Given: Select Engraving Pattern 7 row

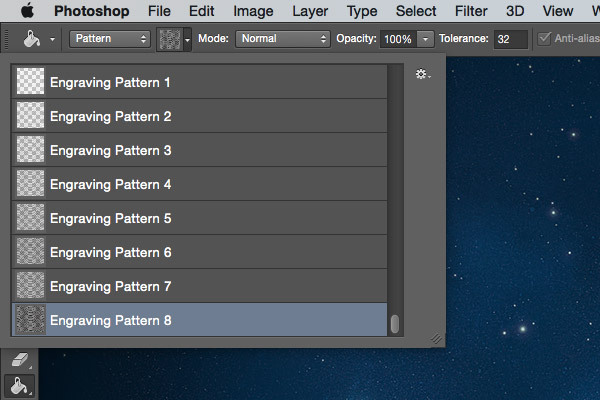Looking at the screenshot, I should coord(199,286).
